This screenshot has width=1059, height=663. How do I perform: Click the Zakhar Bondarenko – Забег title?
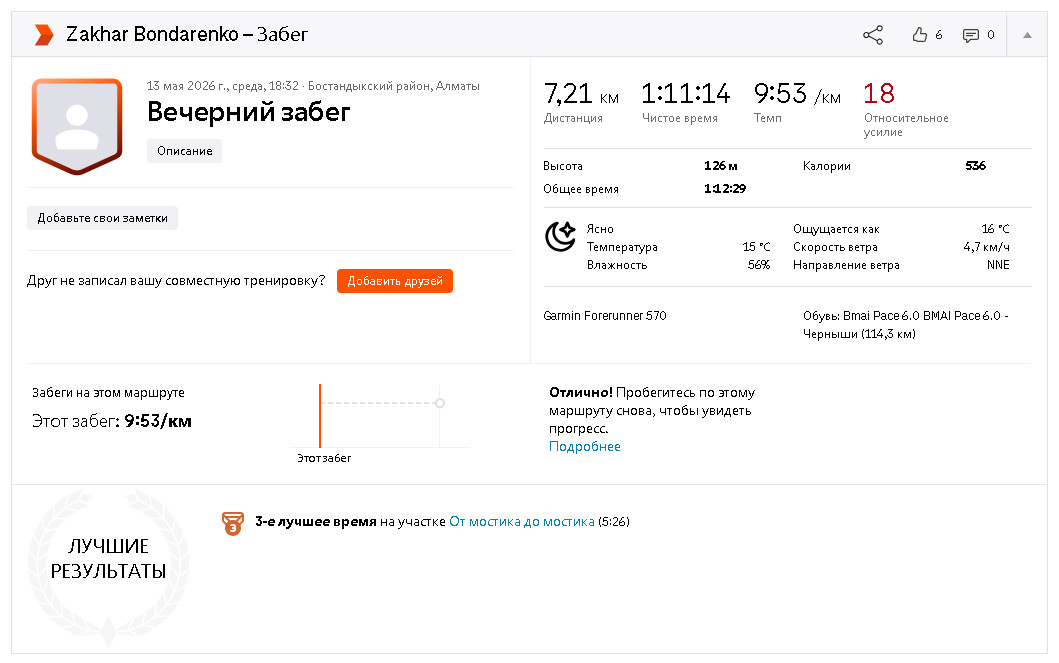pyautogui.click(x=187, y=34)
